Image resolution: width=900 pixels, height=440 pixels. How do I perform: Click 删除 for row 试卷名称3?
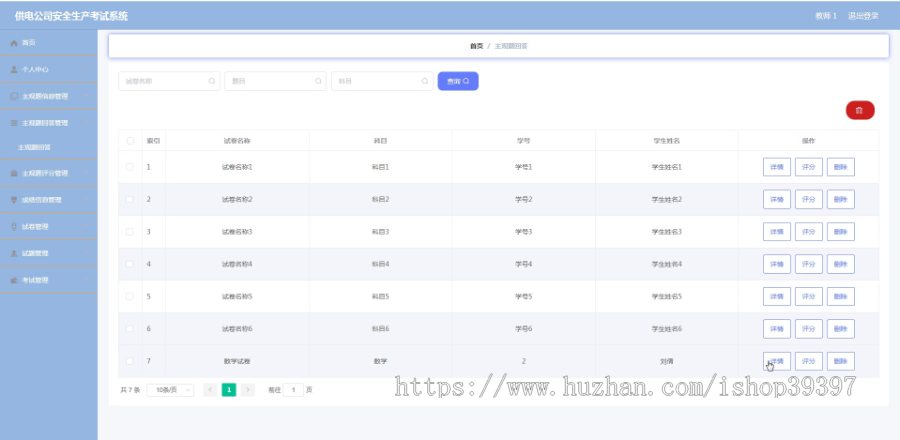pos(841,232)
